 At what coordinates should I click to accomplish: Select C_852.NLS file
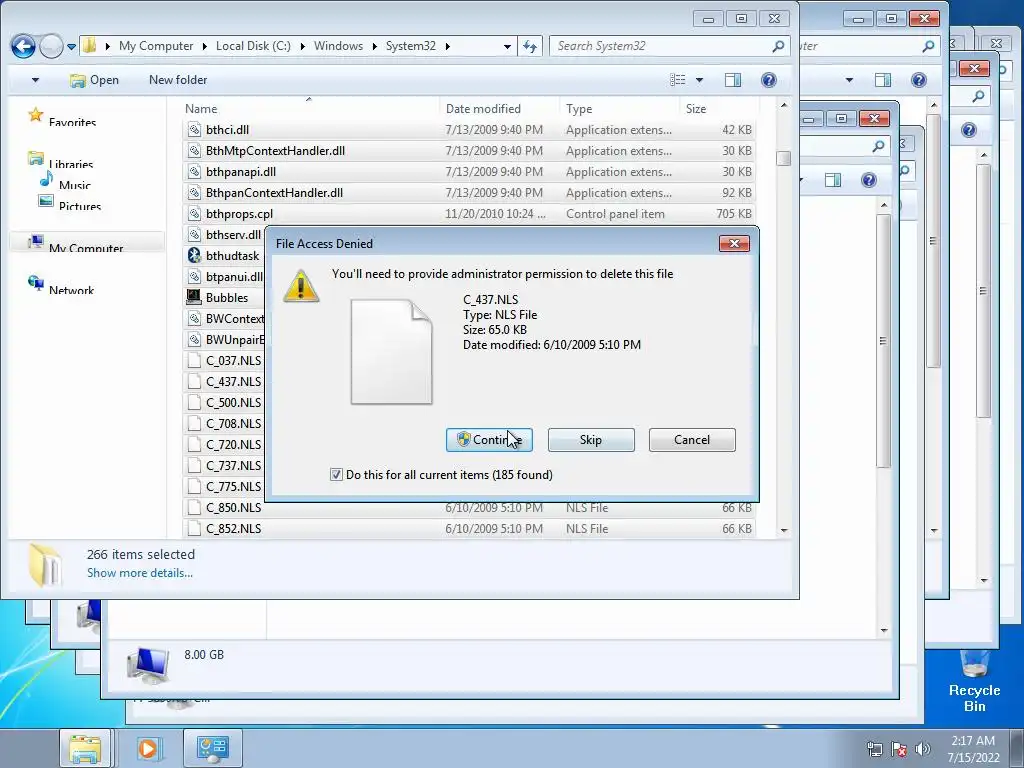(468, 528)
